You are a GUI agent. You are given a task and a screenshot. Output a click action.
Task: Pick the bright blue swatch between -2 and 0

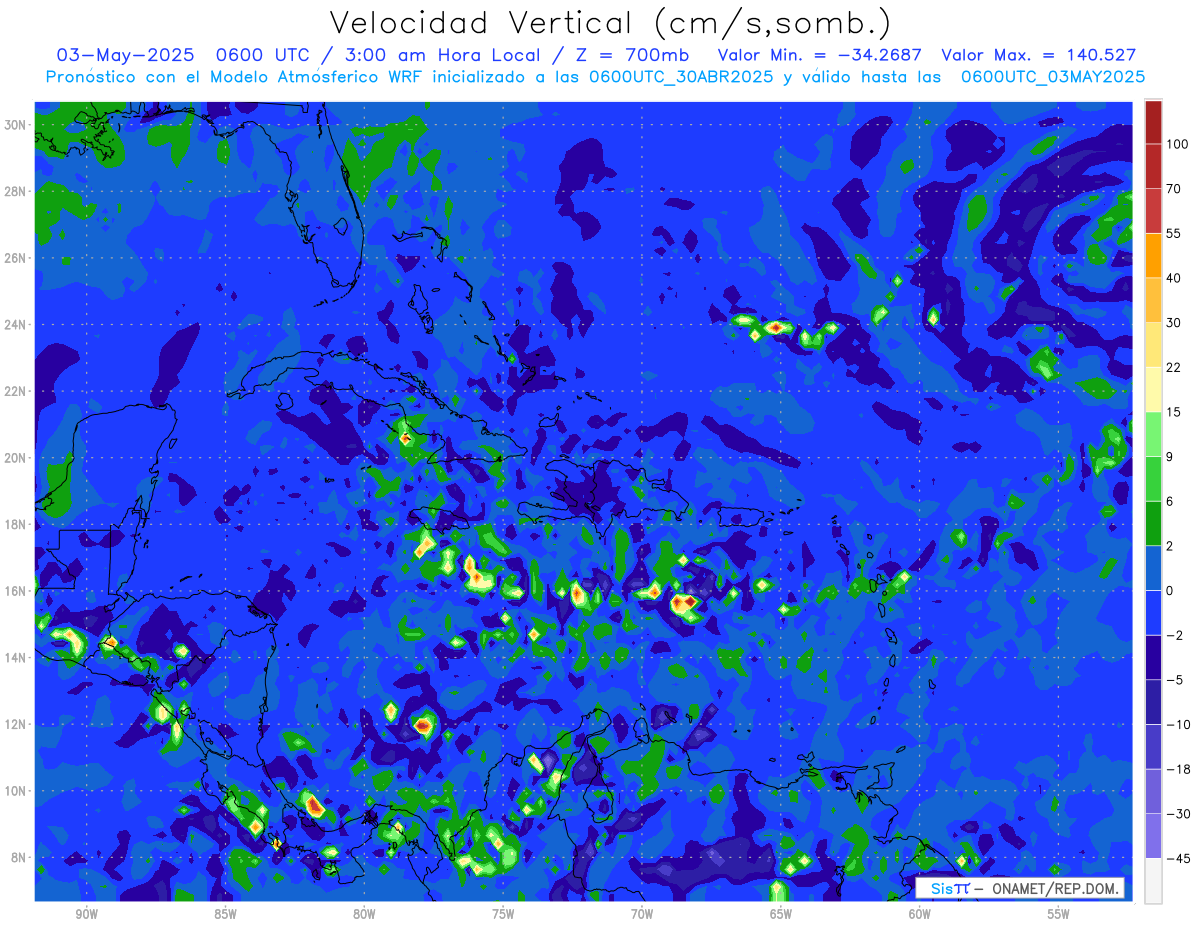pyautogui.click(x=1153, y=612)
